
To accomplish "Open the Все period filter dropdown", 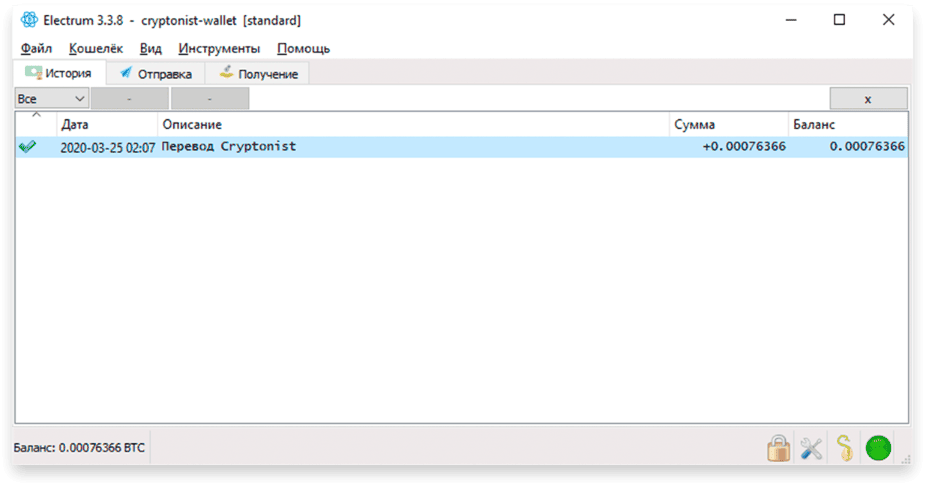I will (x=51, y=99).
